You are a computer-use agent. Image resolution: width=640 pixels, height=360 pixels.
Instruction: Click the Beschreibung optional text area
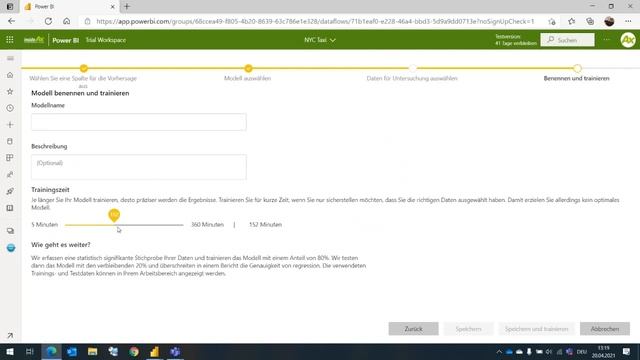pos(139,167)
